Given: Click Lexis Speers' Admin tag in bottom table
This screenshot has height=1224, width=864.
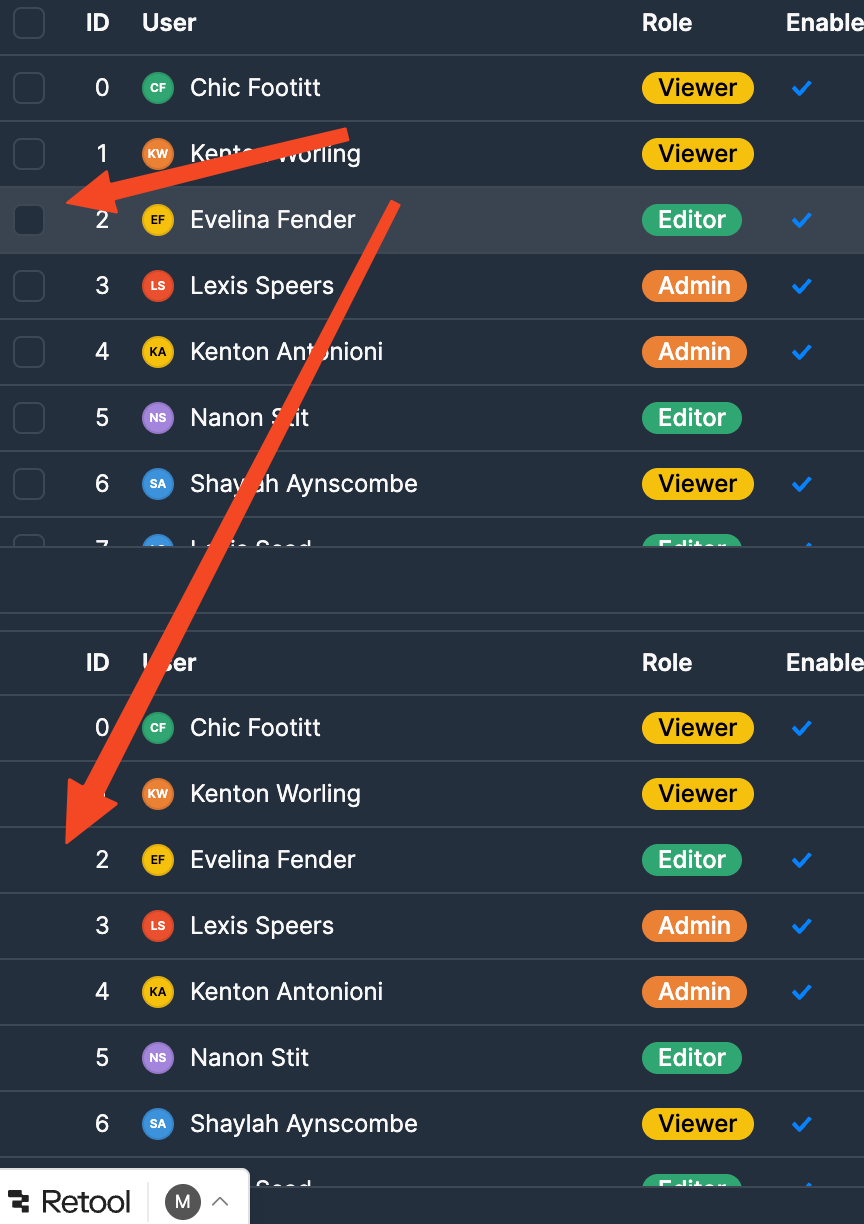Looking at the screenshot, I should coord(694,926).
